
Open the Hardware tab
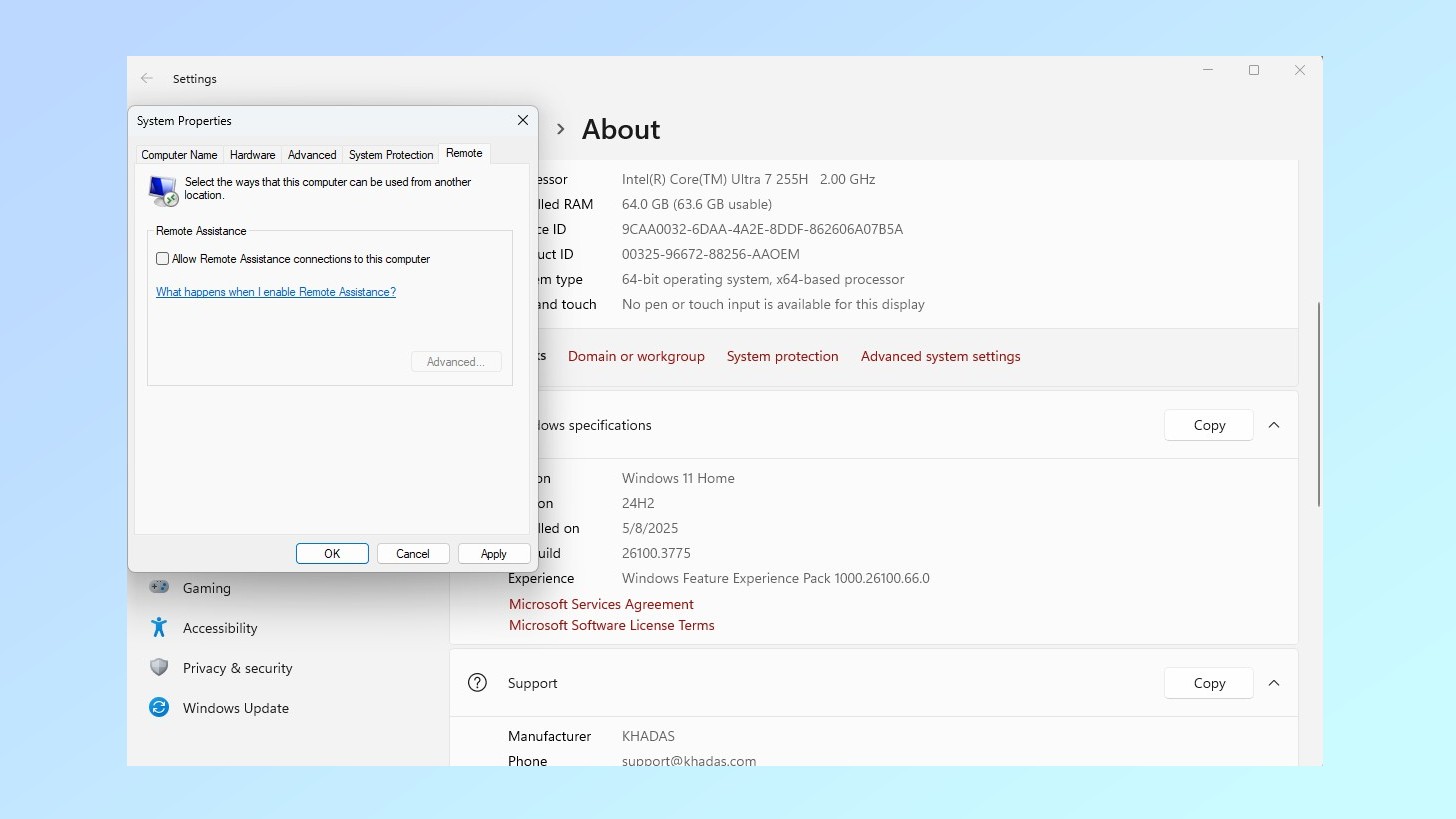[252, 154]
